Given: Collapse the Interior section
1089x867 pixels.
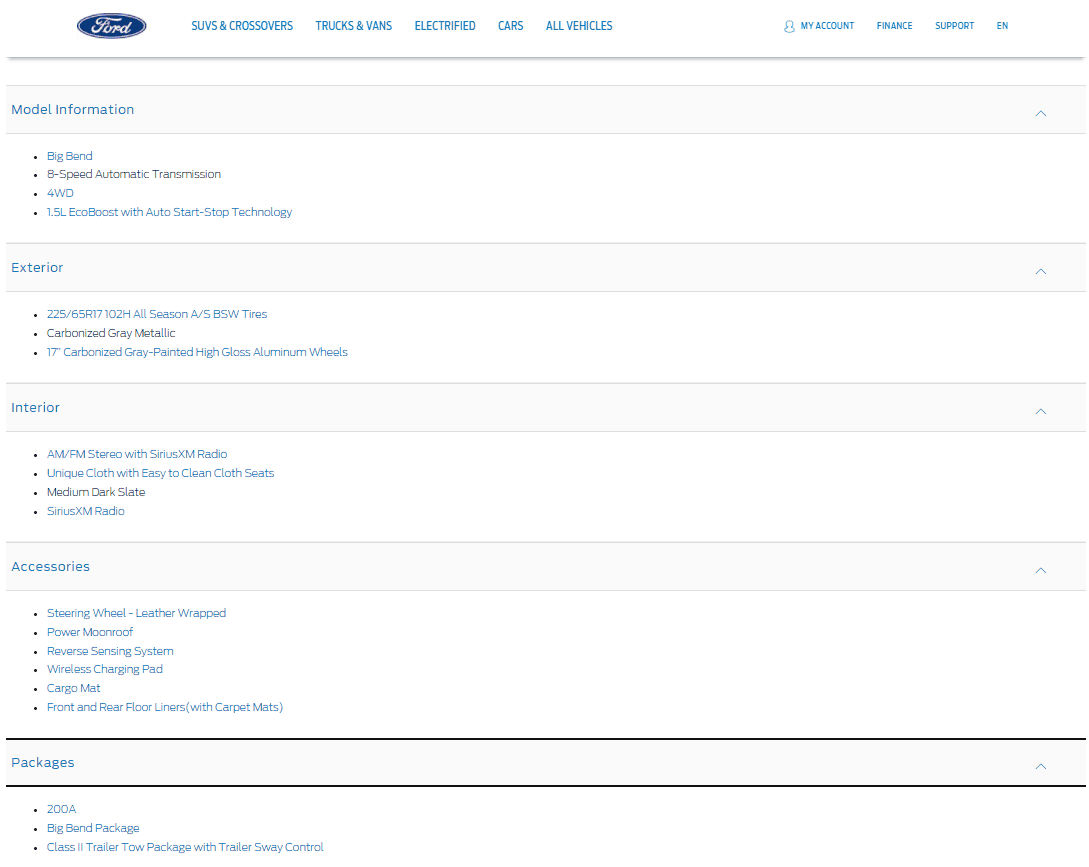Looking at the screenshot, I should (1040, 411).
